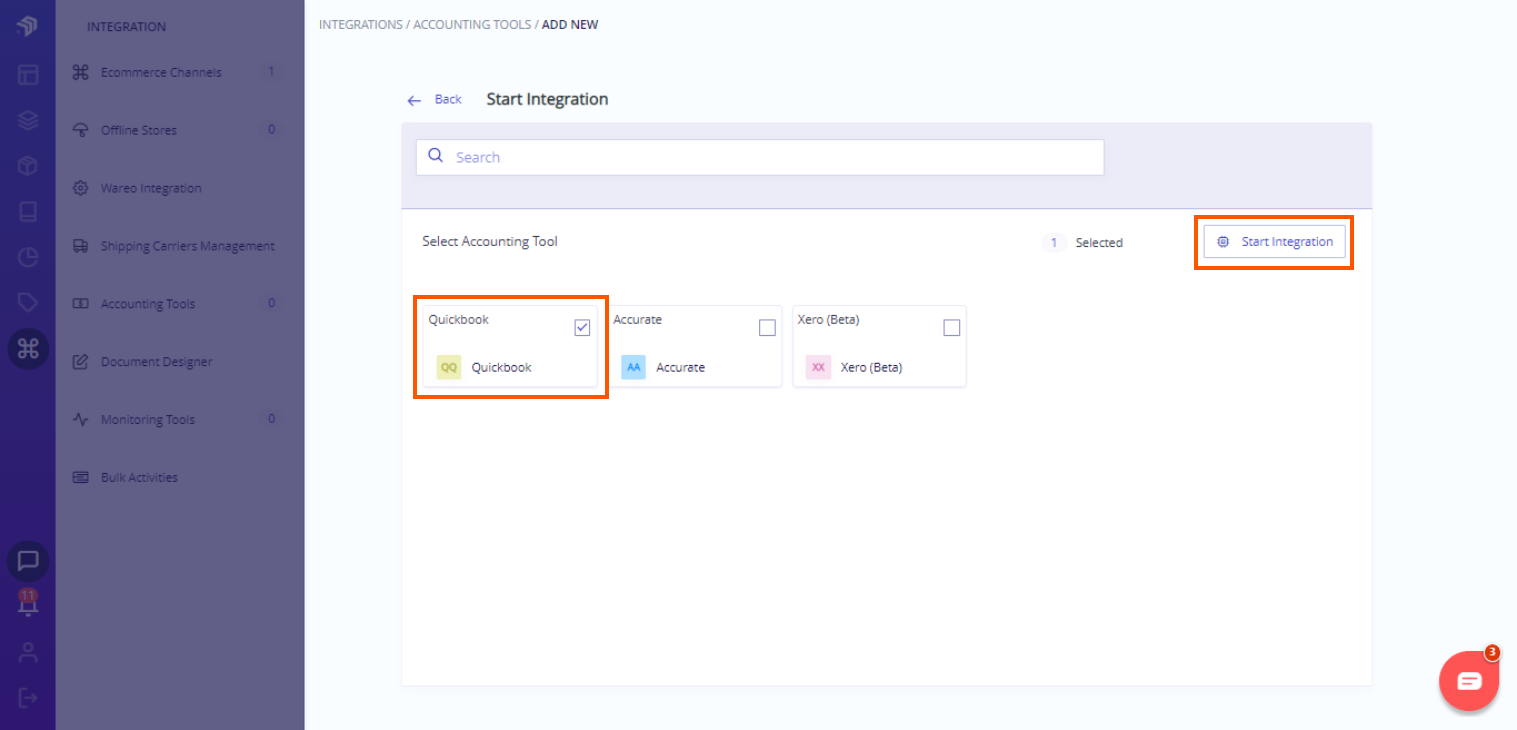Image resolution: width=1517 pixels, height=730 pixels.
Task: Click the AA Accurate logo badge
Action: (x=633, y=367)
